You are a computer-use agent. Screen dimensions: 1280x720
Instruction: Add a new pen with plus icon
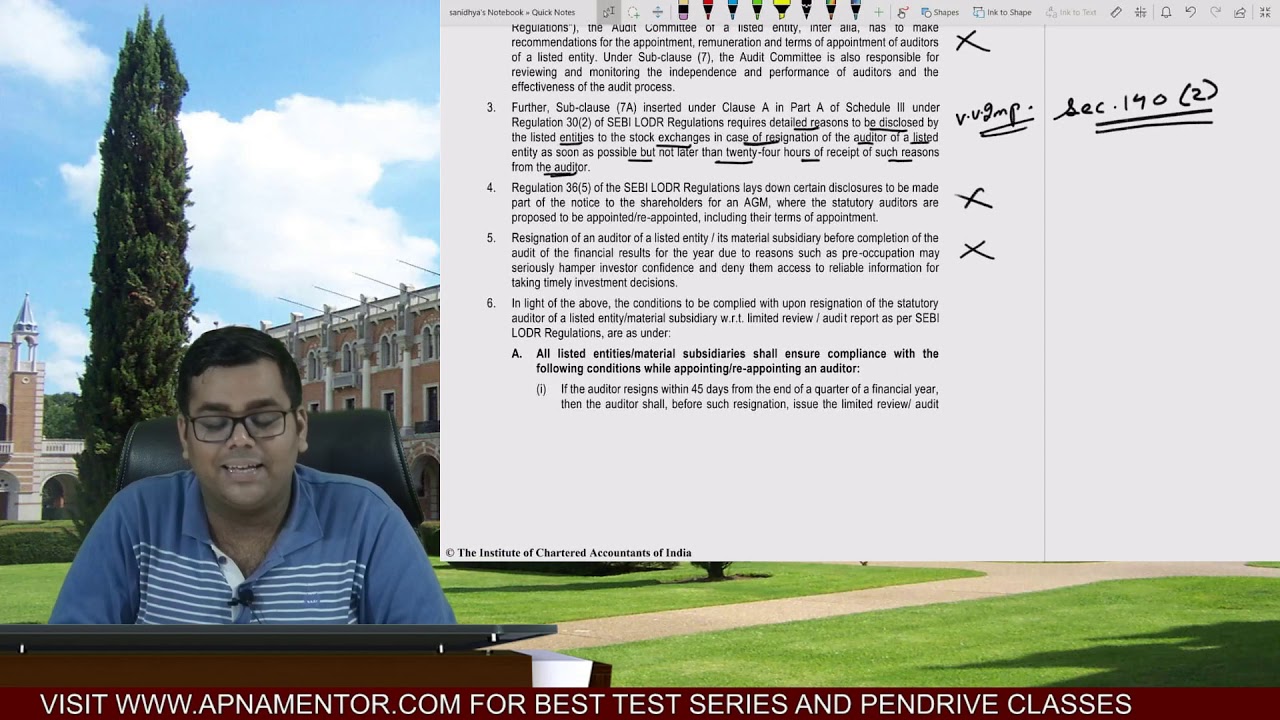tap(878, 12)
